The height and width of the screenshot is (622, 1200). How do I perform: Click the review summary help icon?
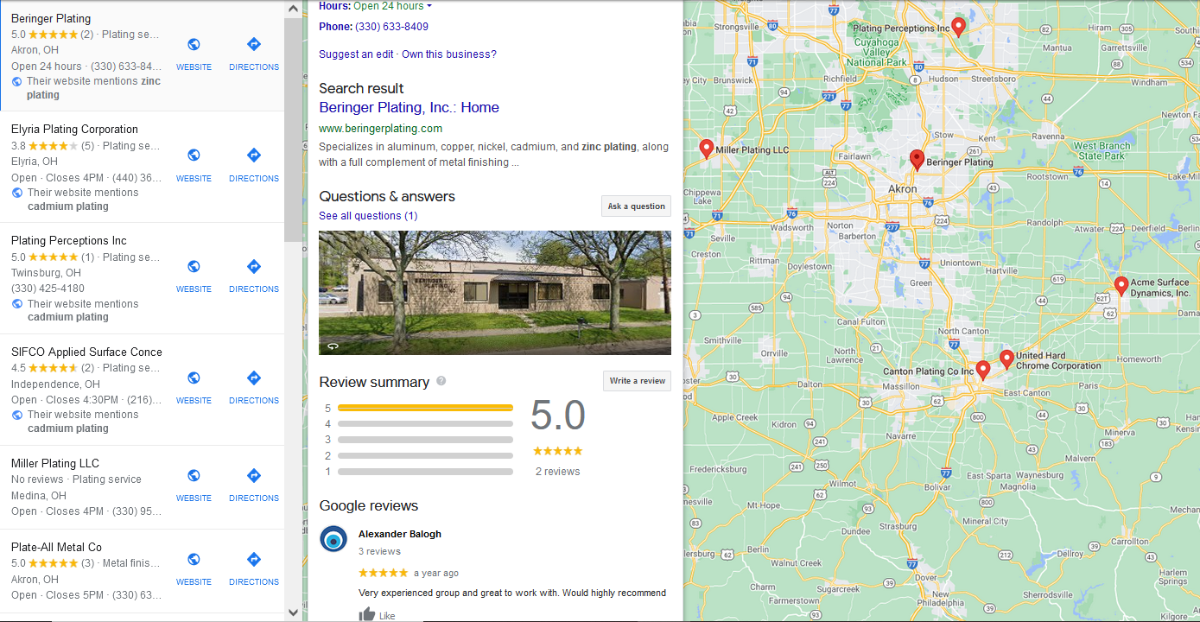441,381
